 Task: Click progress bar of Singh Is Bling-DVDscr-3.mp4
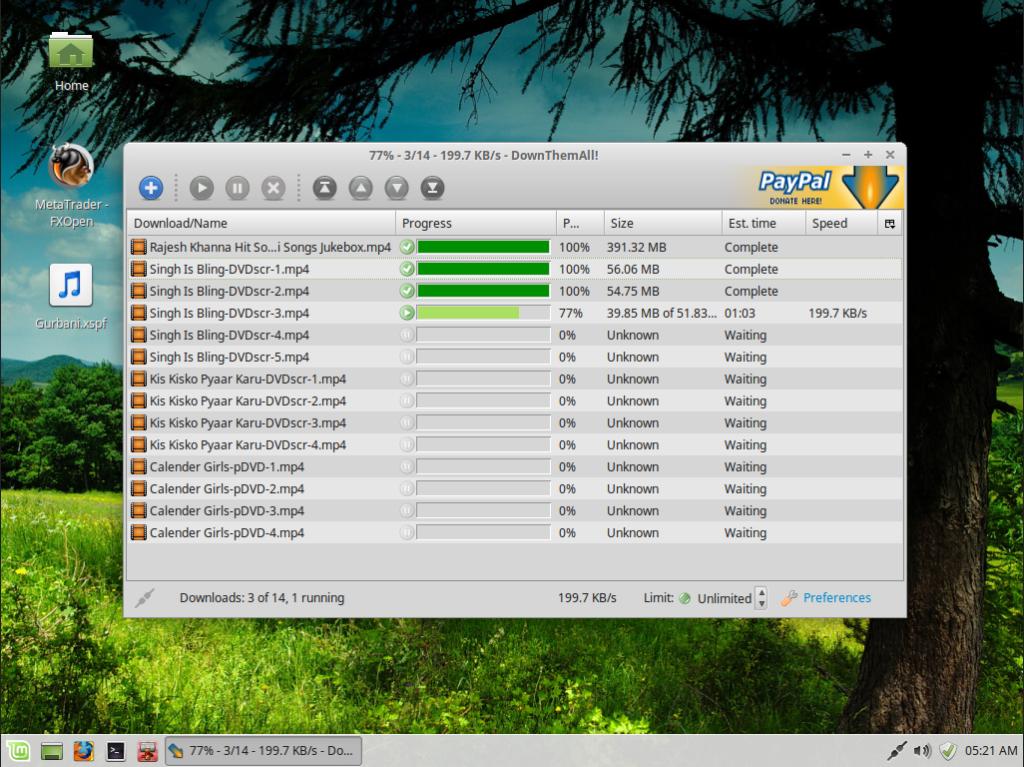click(x=483, y=313)
